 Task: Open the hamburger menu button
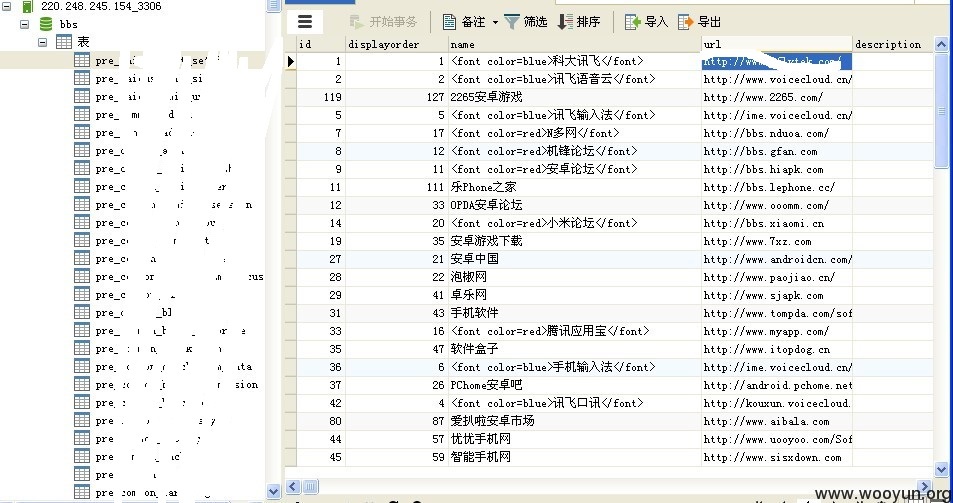tap(304, 22)
